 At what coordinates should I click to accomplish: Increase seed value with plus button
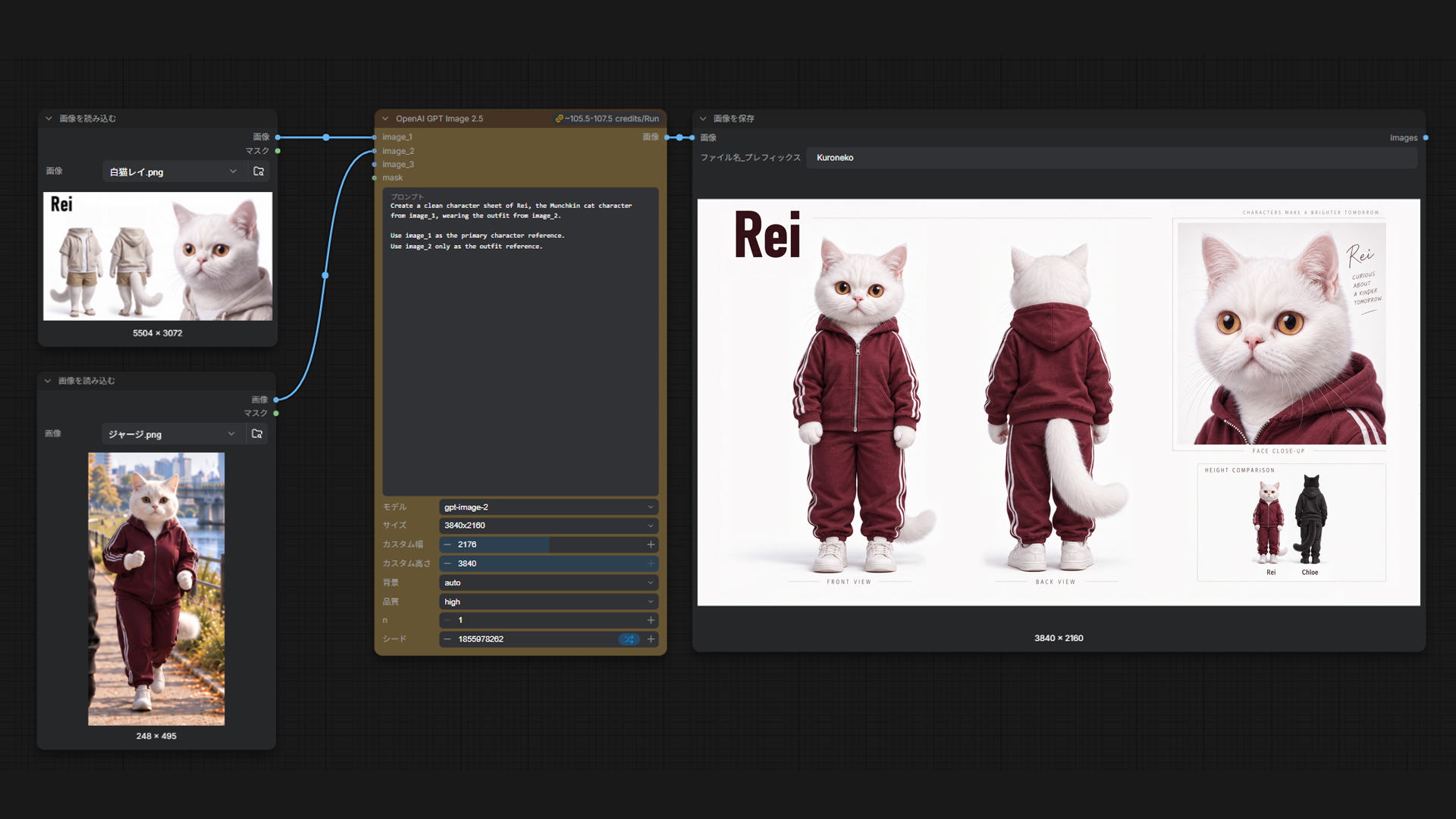651,639
